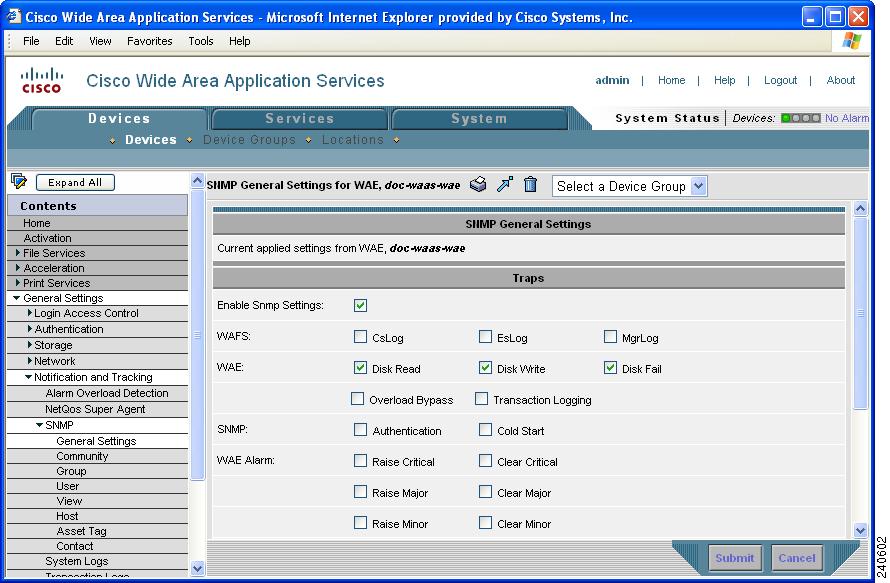Check the SNMP Authentication trap checkbox

click(x=360, y=430)
